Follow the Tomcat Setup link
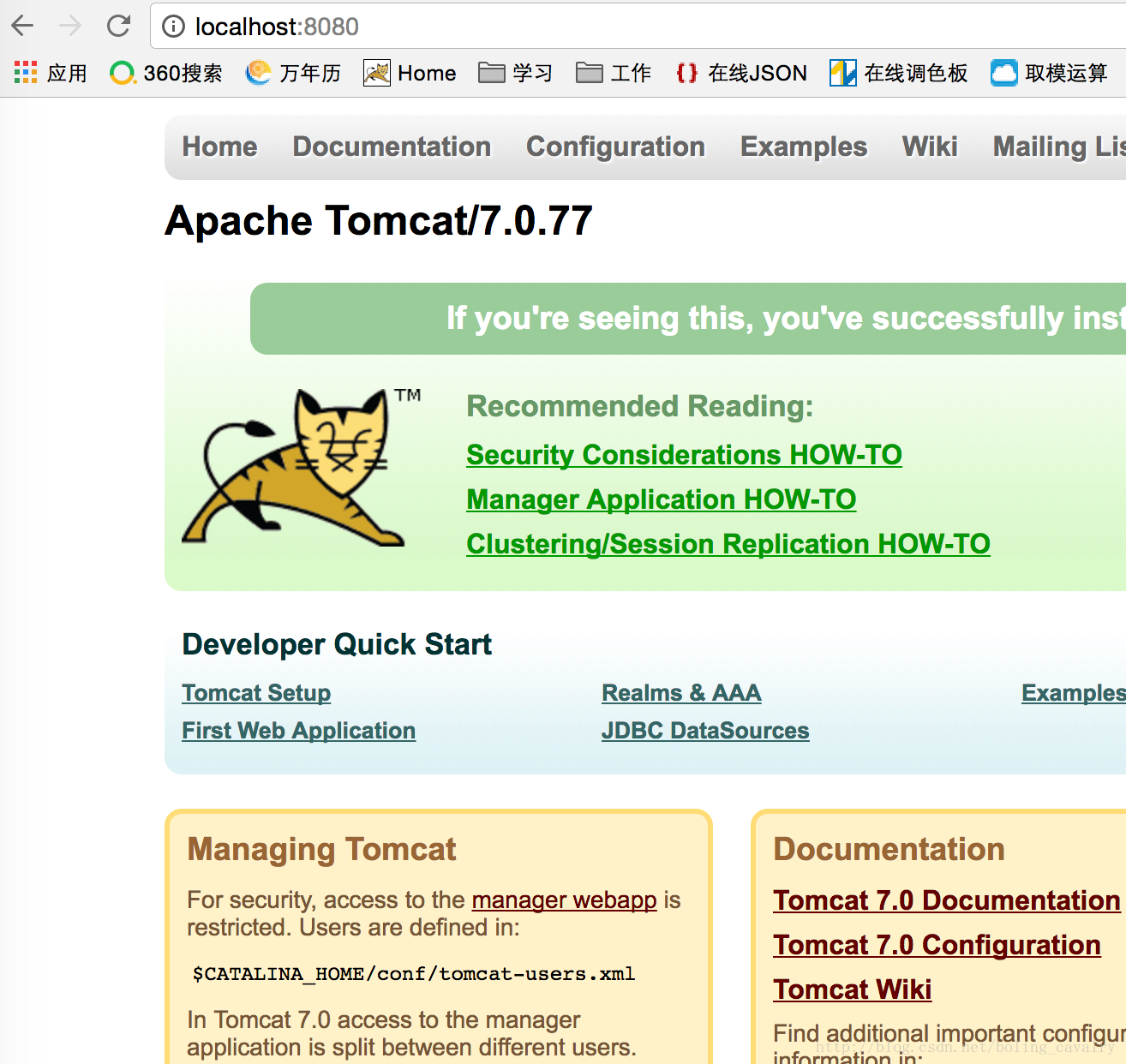The height and width of the screenshot is (1064, 1126). (x=256, y=693)
